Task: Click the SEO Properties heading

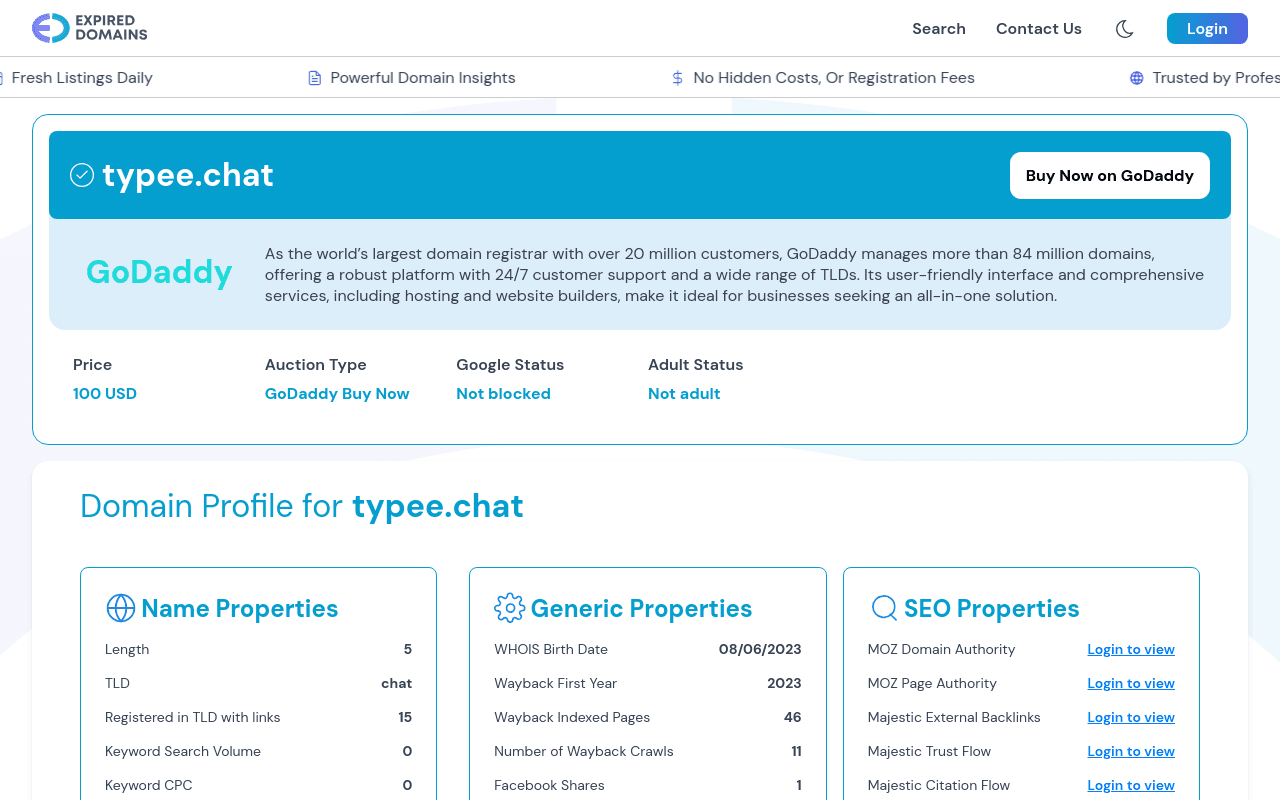Action: pyautogui.click(x=992, y=608)
